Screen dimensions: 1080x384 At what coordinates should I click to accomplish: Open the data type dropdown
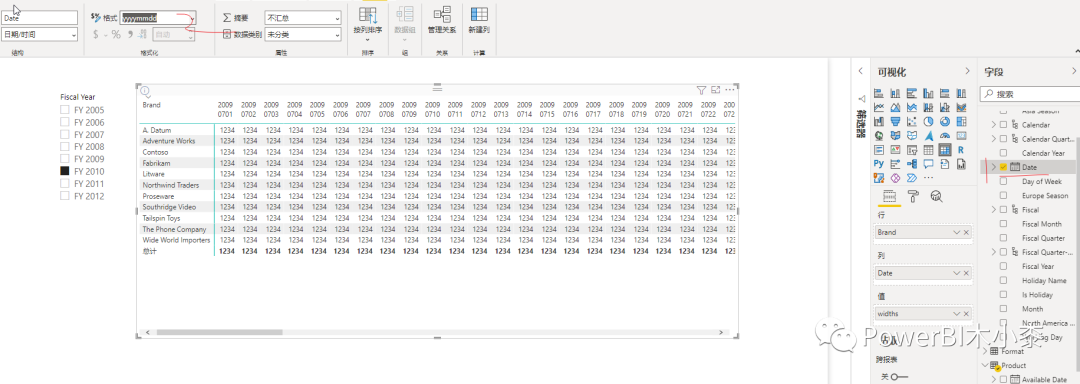[x=39, y=34]
